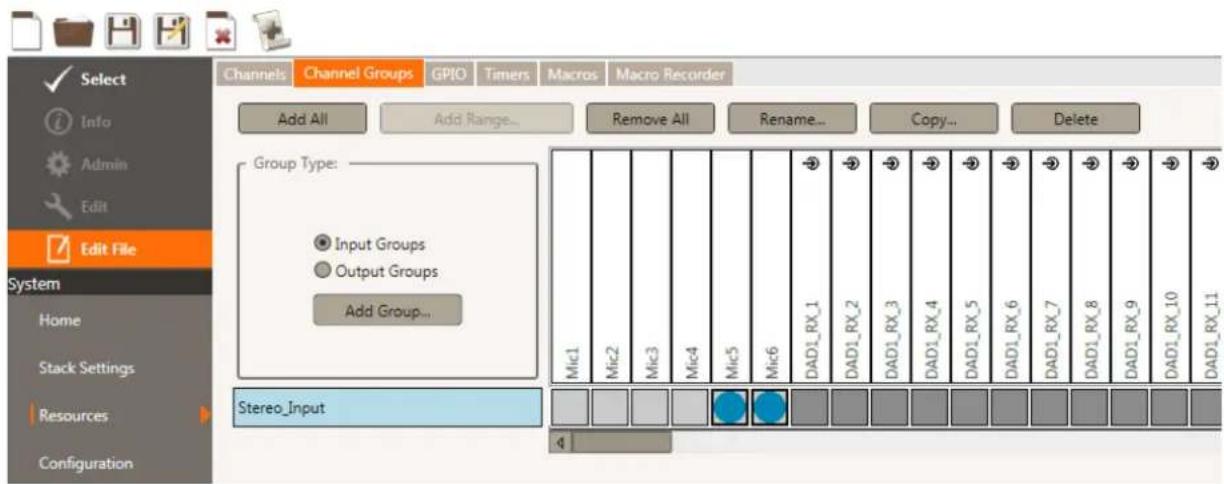Click the arrow icon above DAD1_RX_3
The width and height of the screenshot is (1224, 484).
[891, 162]
